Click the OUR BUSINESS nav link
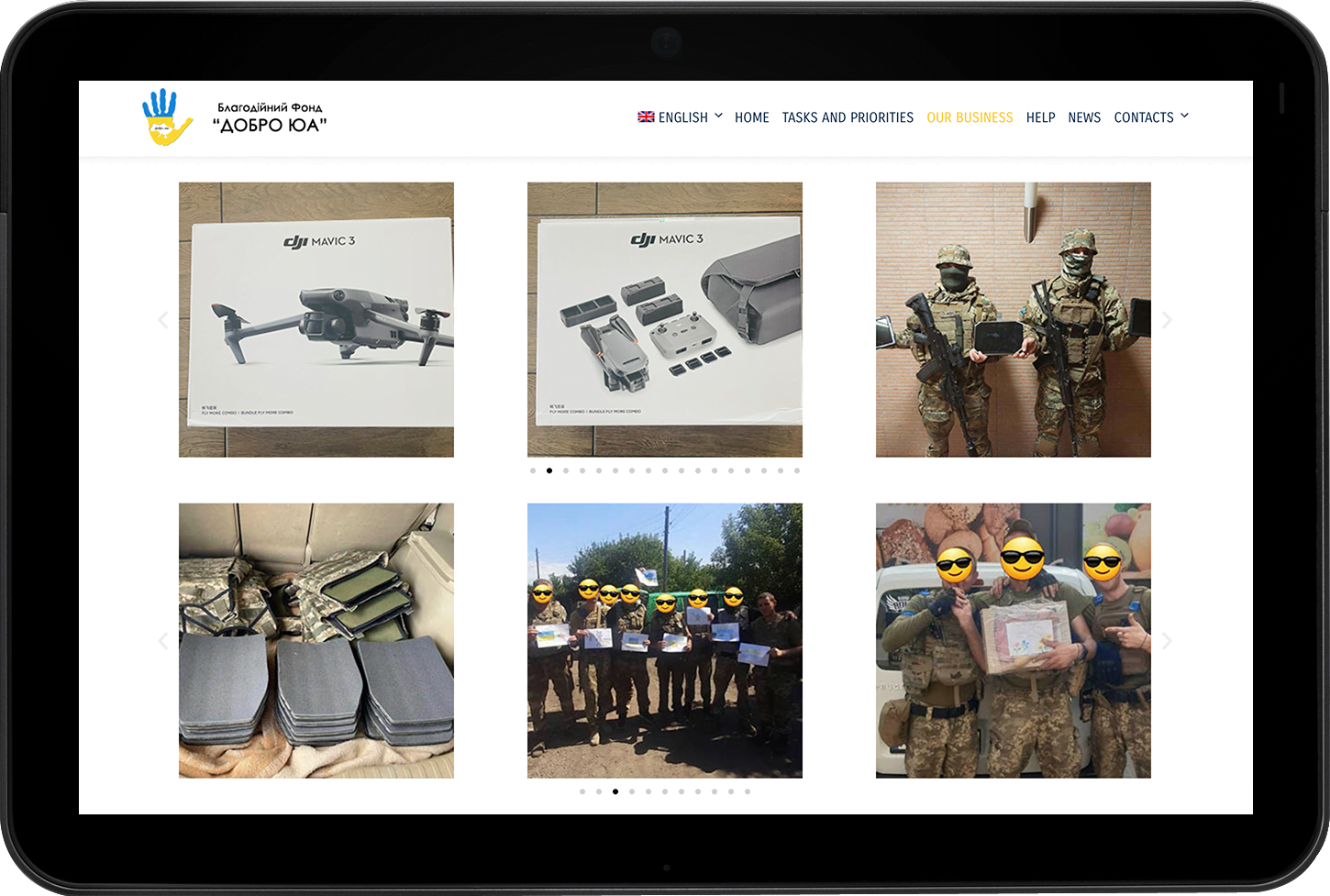1330x896 pixels. point(970,117)
